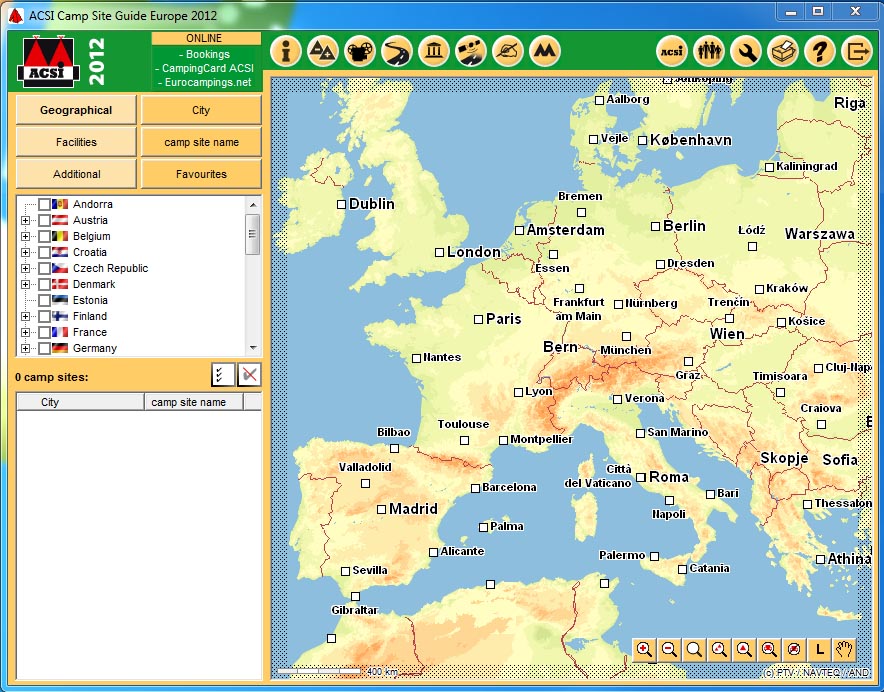Click the Paris city marker on map
Viewport: 884px width, 692px height.
478,319
